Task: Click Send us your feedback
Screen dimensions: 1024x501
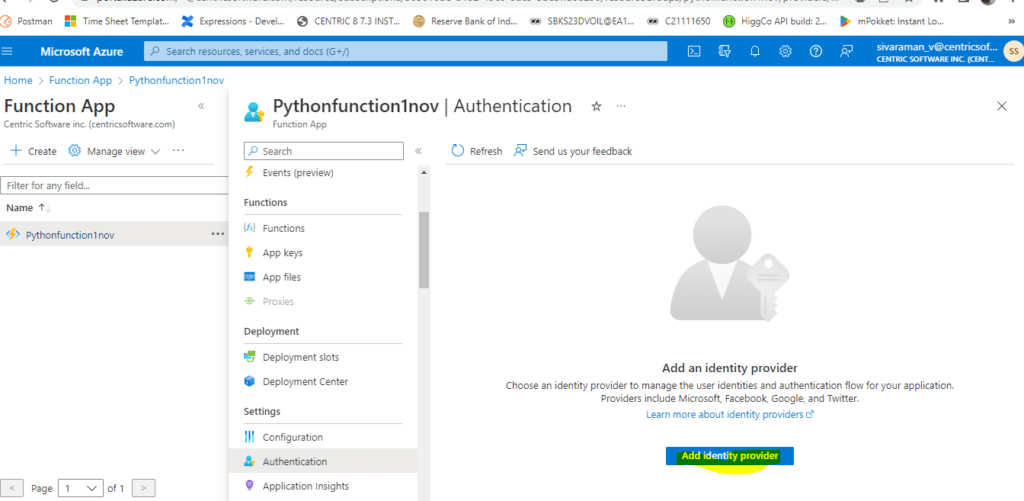Action: (573, 151)
